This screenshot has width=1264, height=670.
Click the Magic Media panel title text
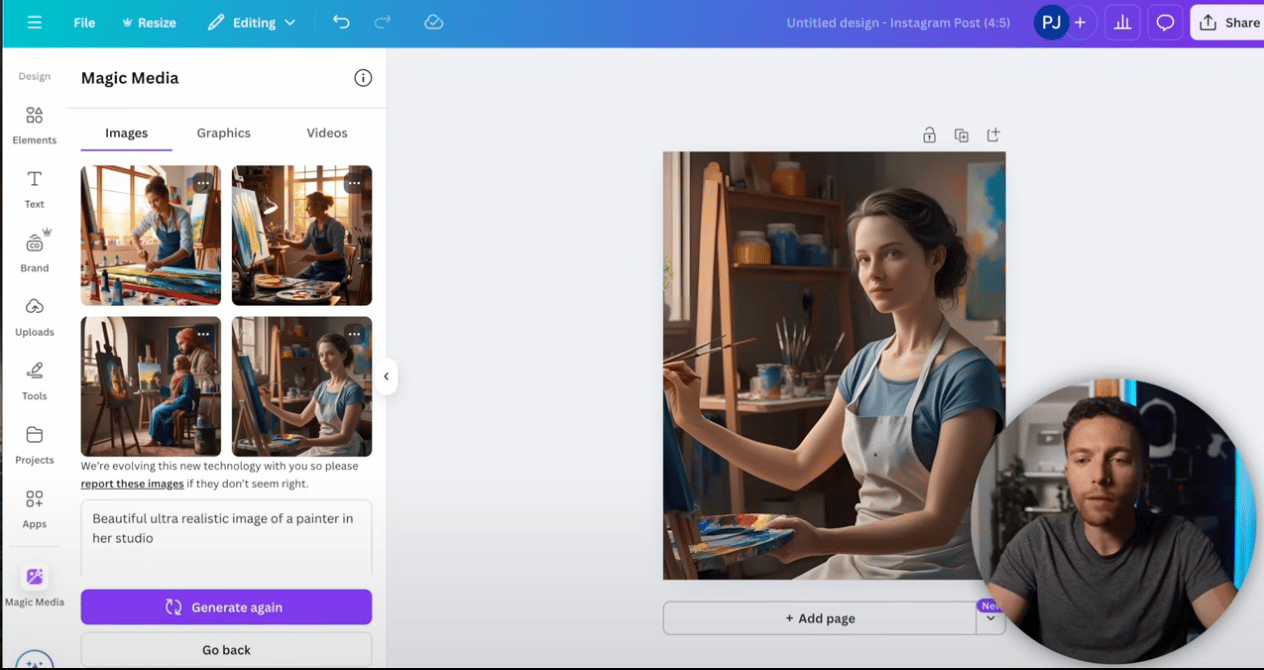(130, 78)
